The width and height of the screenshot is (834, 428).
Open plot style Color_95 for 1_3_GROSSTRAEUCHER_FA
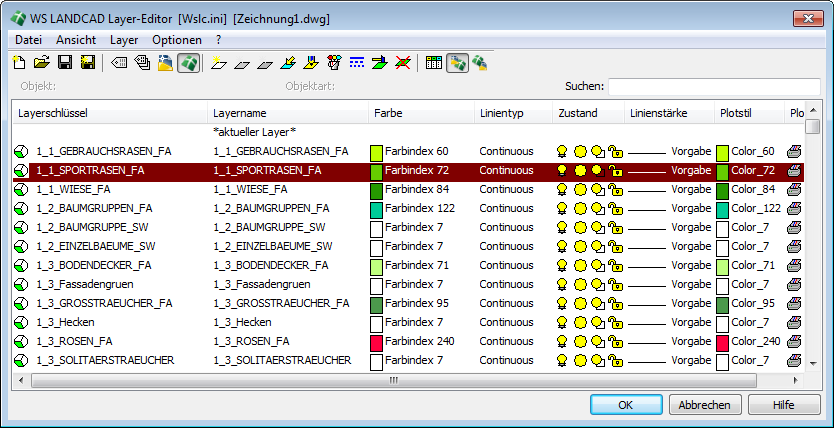[x=752, y=304]
